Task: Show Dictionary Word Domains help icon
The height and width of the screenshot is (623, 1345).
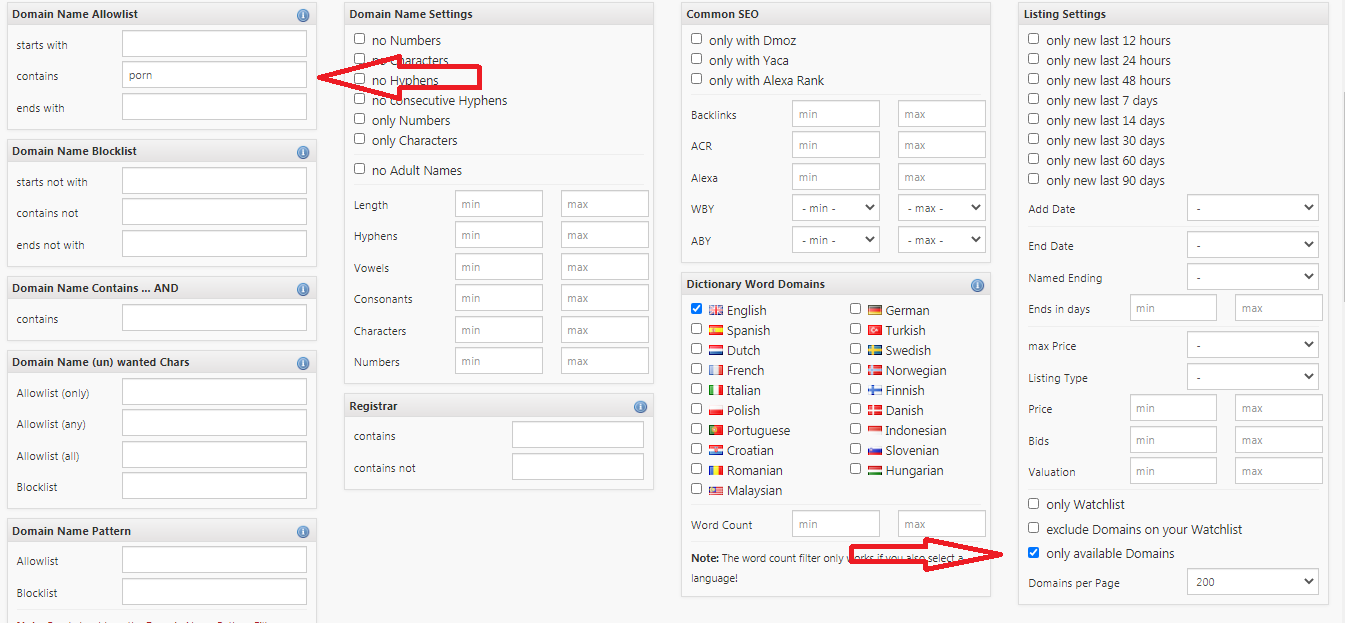Action: (x=977, y=285)
